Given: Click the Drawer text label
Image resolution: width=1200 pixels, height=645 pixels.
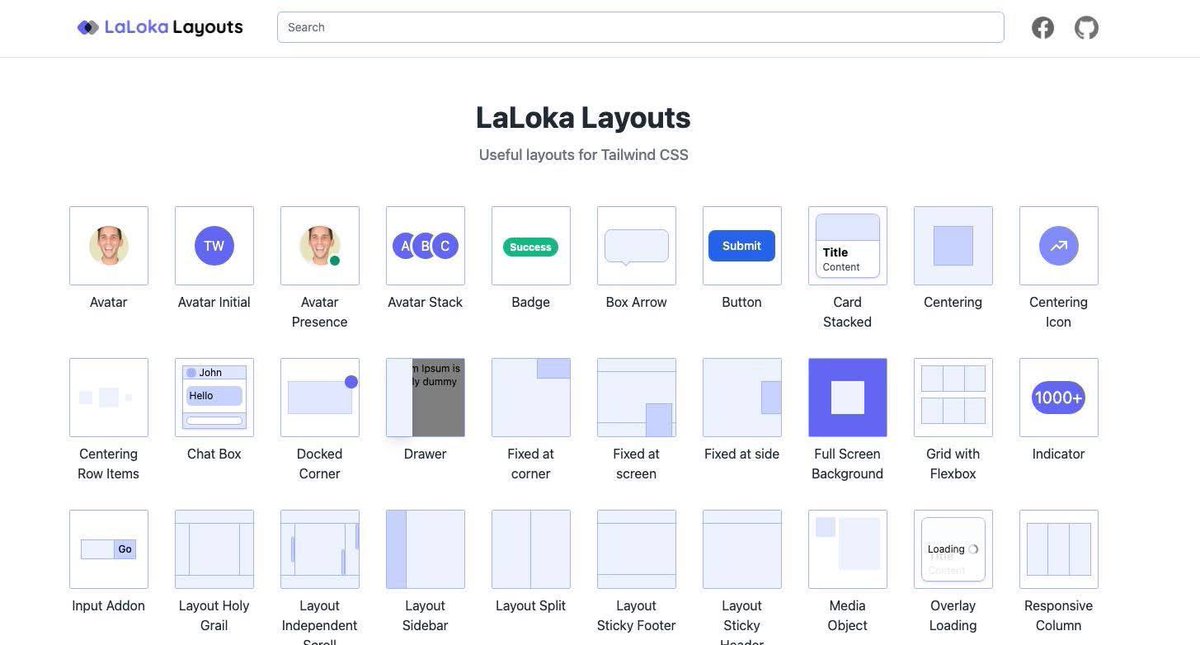Looking at the screenshot, I should pyautogui.click(x=425, y=454).
